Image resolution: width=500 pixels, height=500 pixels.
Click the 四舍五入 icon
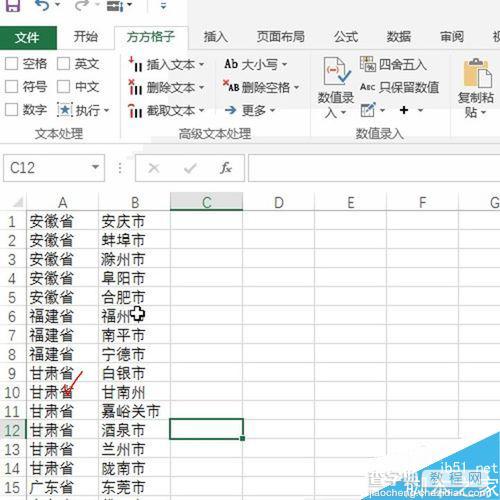[368, 64]
